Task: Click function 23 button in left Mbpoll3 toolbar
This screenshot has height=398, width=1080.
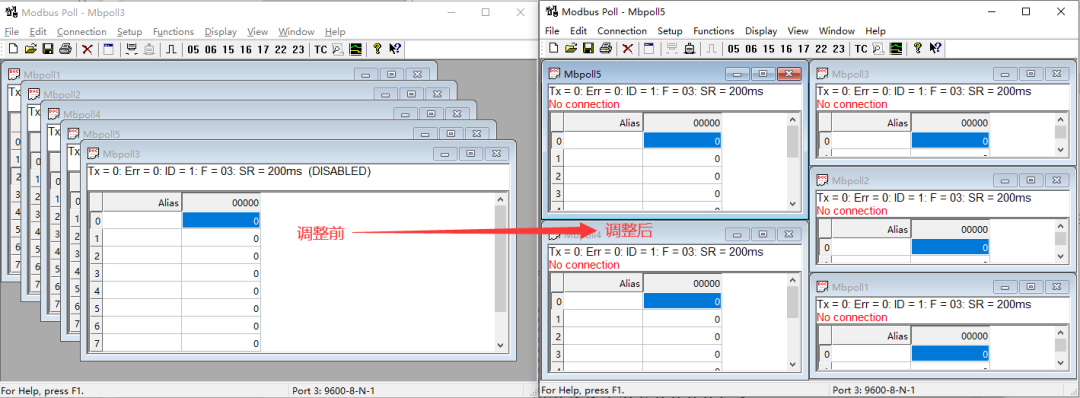Action: [x=298, y=49]
